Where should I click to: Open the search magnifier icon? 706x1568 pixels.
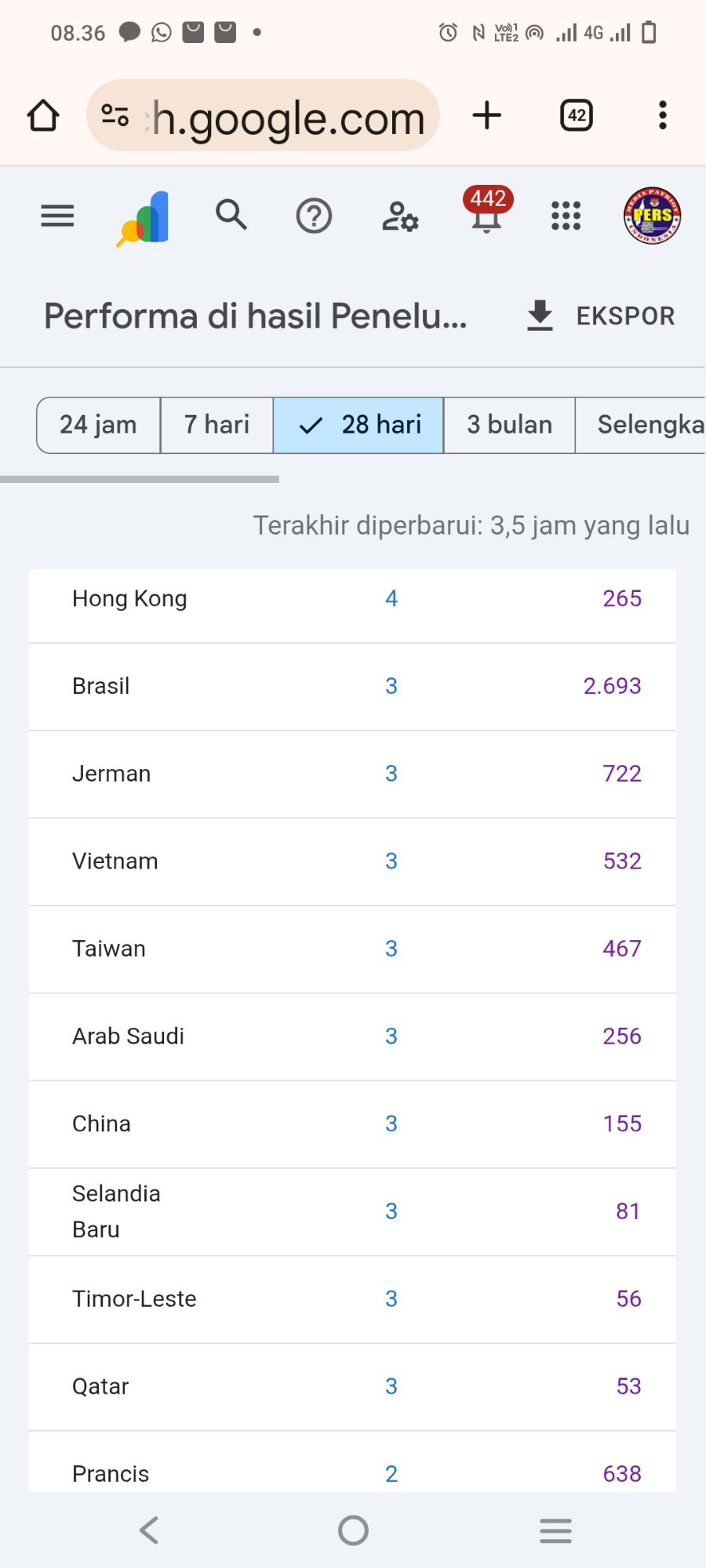[x=231, y=215]
